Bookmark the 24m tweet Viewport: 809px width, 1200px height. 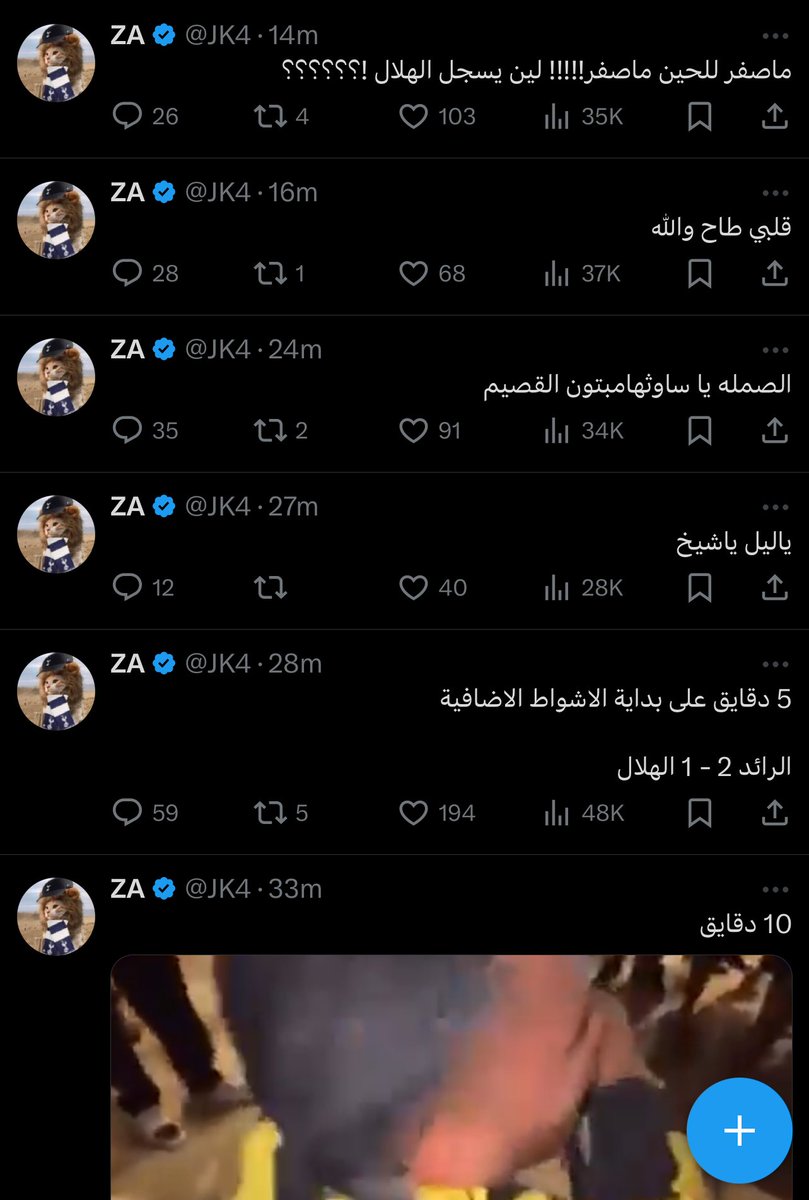coord(700,431)
